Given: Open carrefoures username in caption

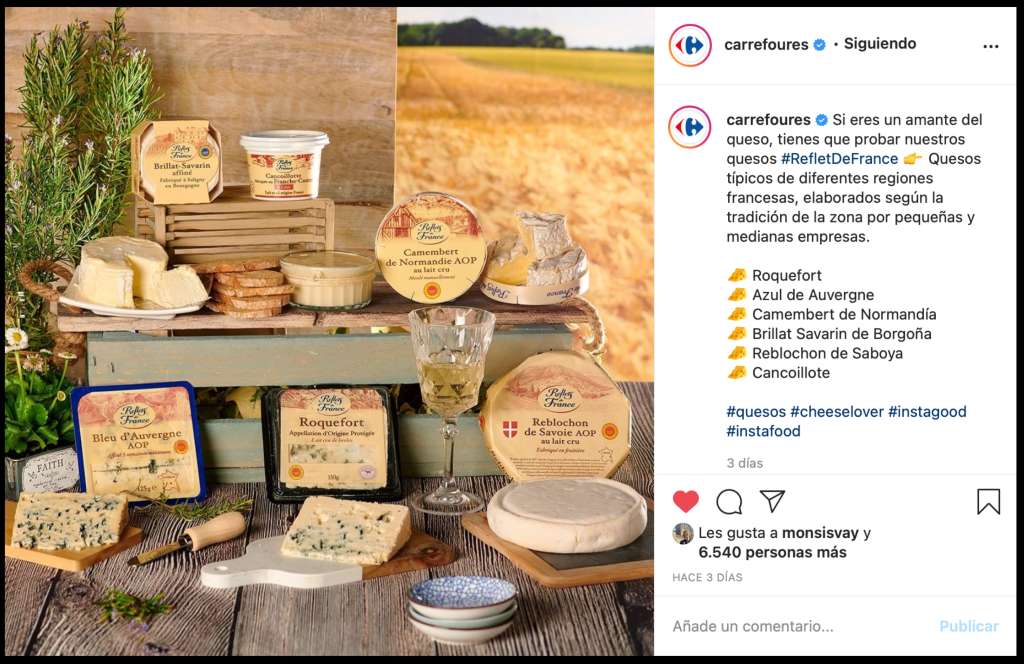Looking at the screenshot, I should [x=768, y=120].
